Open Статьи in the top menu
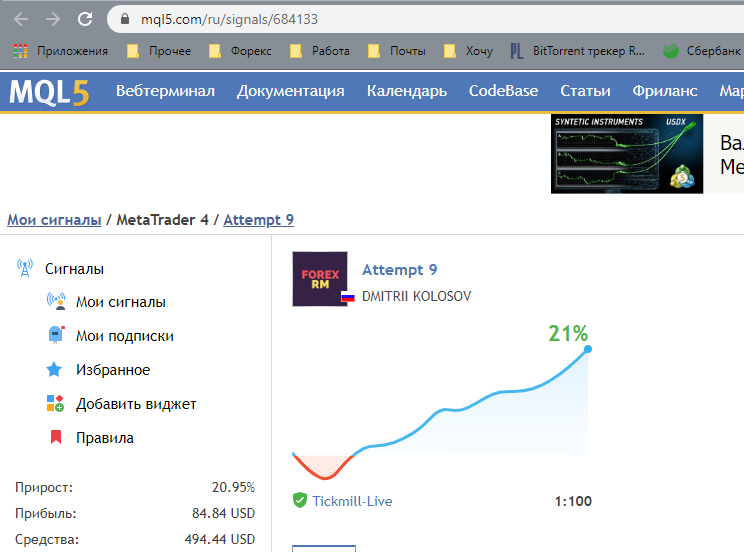Screen dimensions: 744x552 [586, 91]
